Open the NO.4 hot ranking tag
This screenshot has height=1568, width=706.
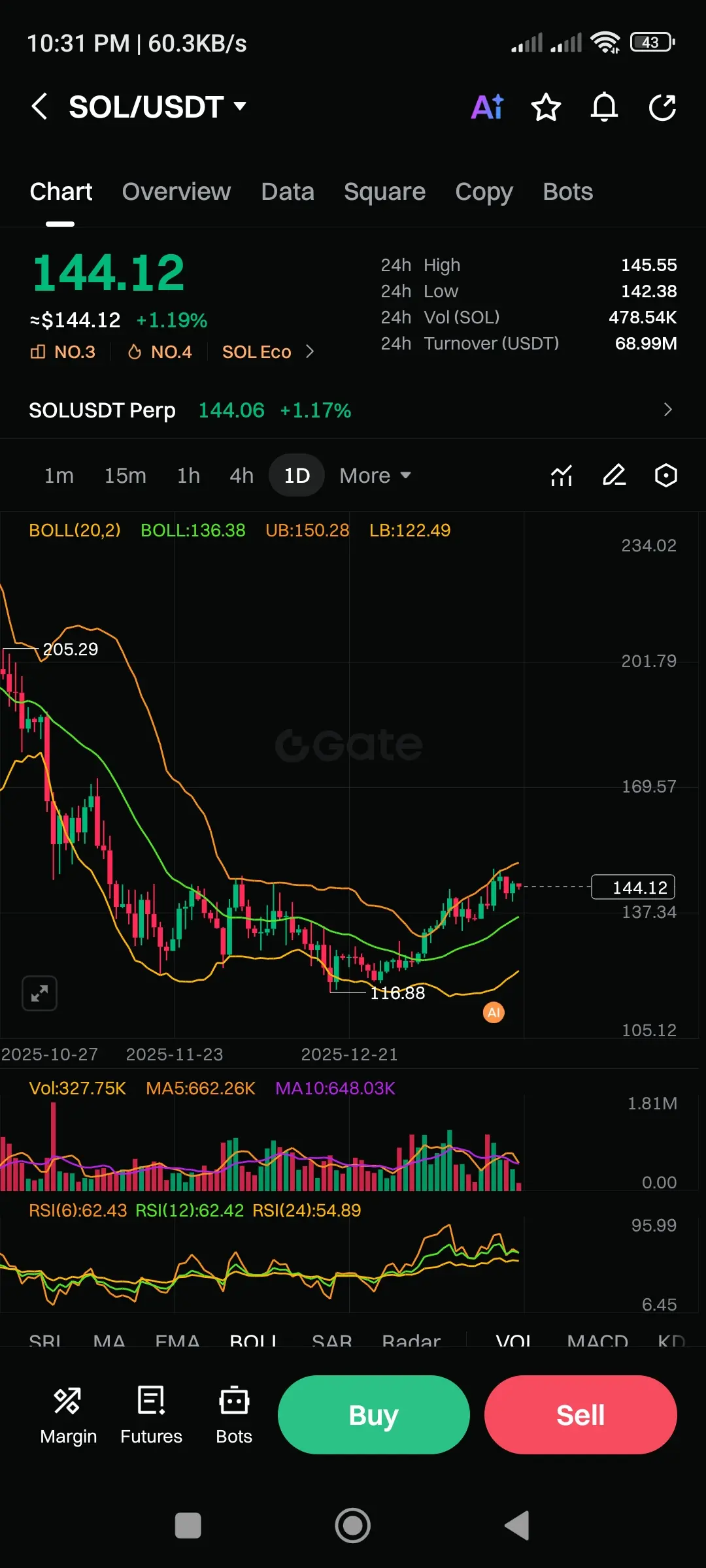[160, 352]
